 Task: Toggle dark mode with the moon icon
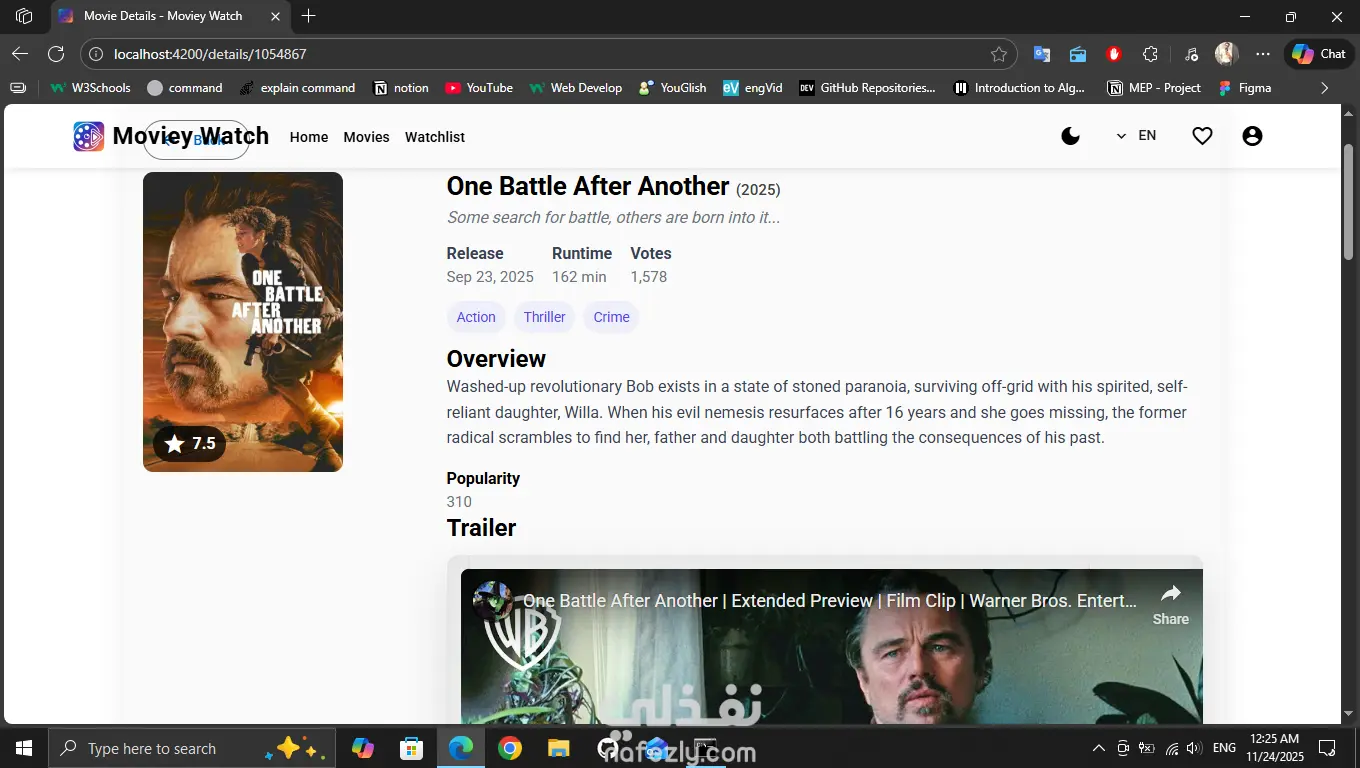pos(1070,136)
